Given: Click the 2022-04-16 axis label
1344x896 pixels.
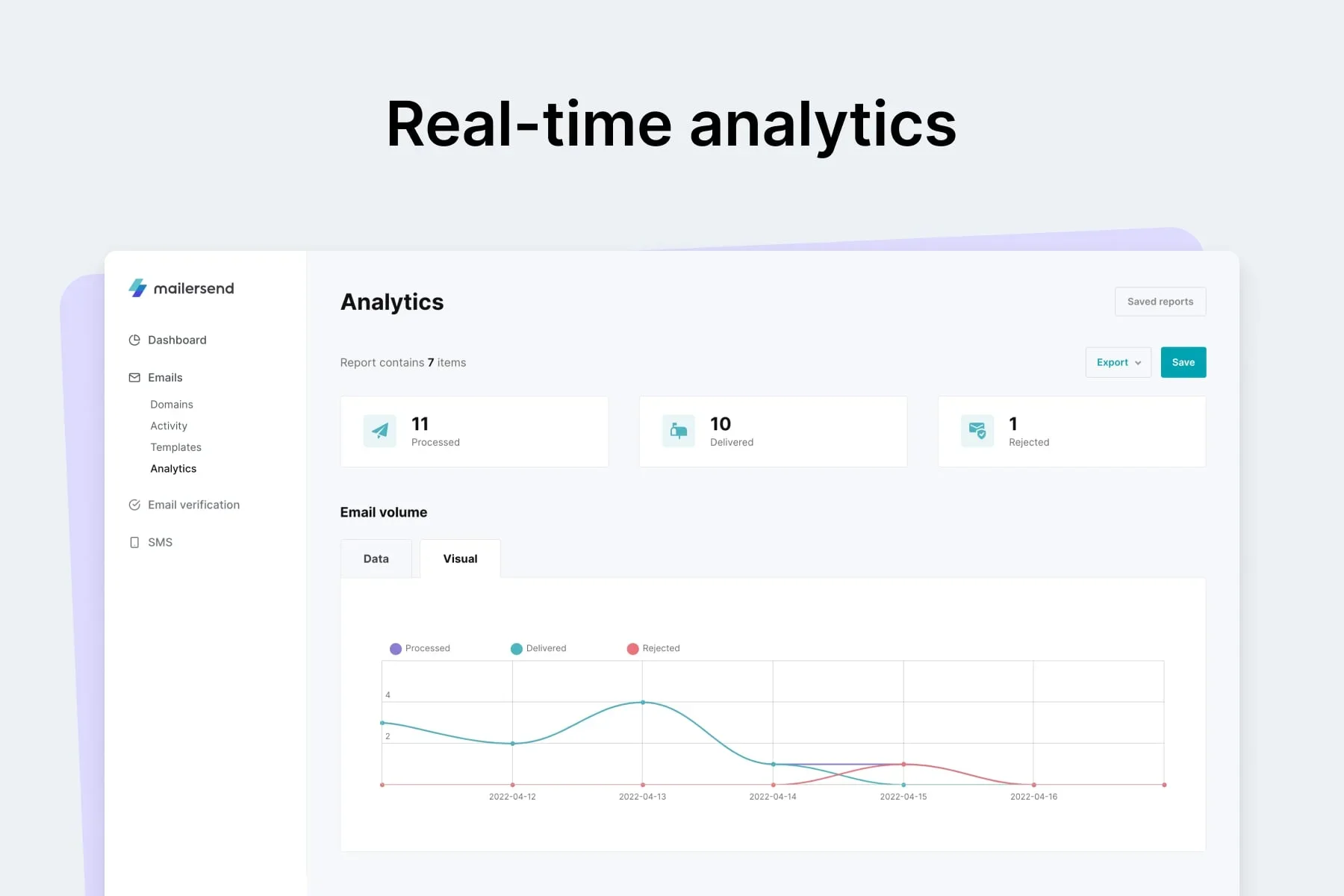Looking at the screenshot, I should point(1034,797).
